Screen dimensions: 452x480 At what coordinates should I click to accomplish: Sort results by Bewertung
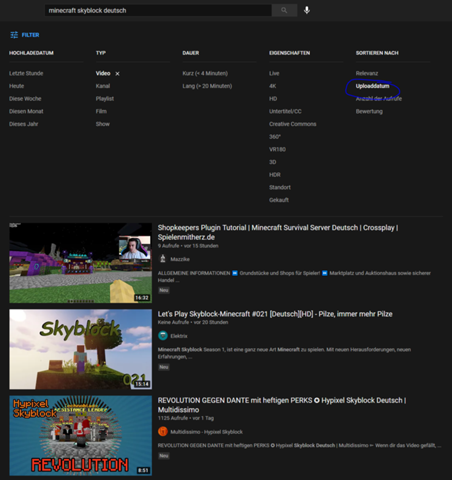(x=369, y=111)
